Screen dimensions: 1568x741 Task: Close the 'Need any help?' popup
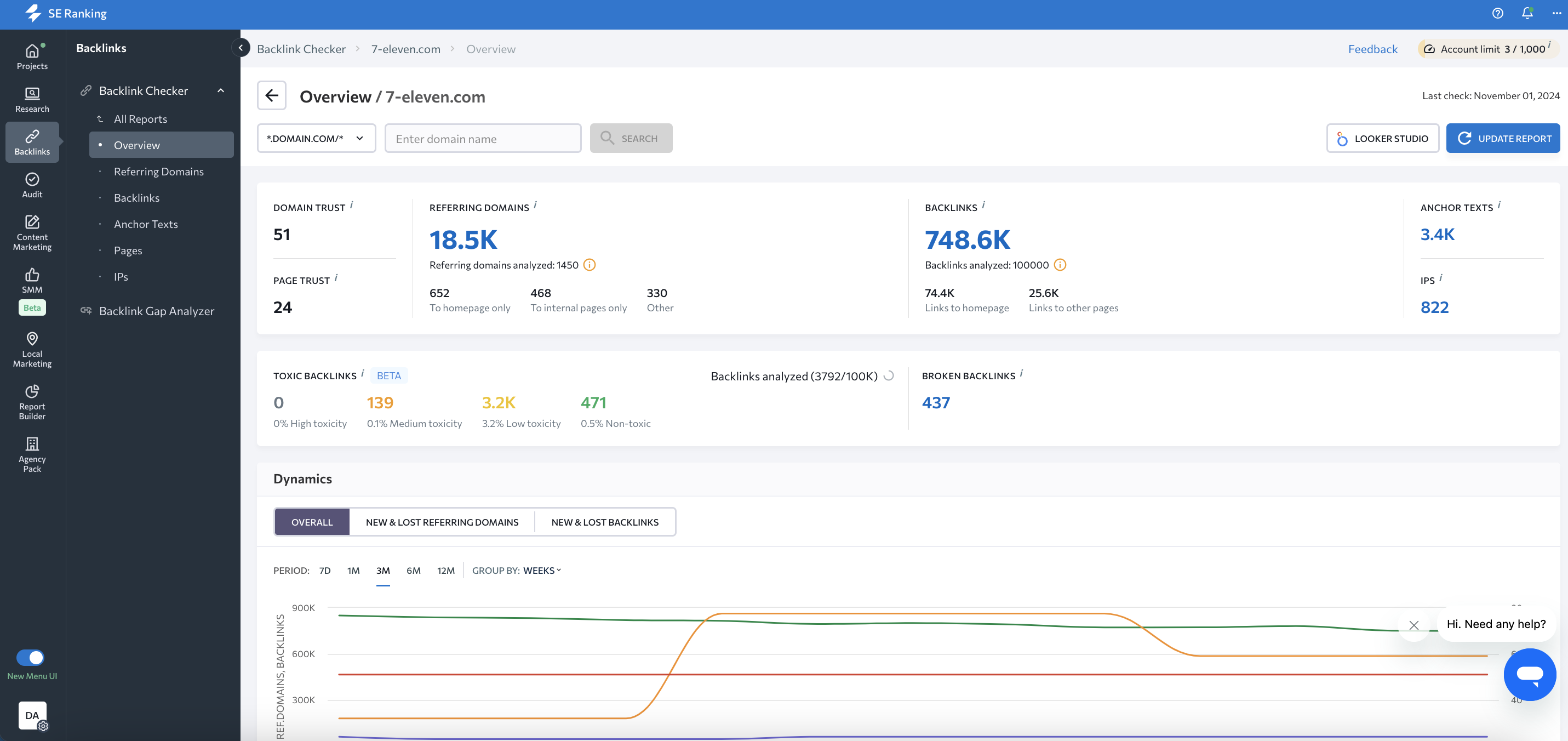click(1414, 625)
